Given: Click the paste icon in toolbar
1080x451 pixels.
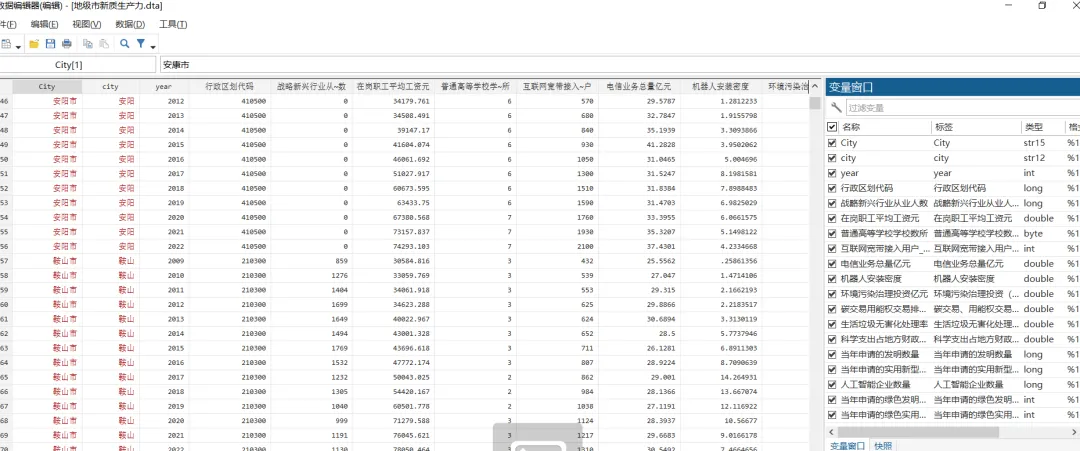Looking at the screenshot, I should [x=104, y=44].
